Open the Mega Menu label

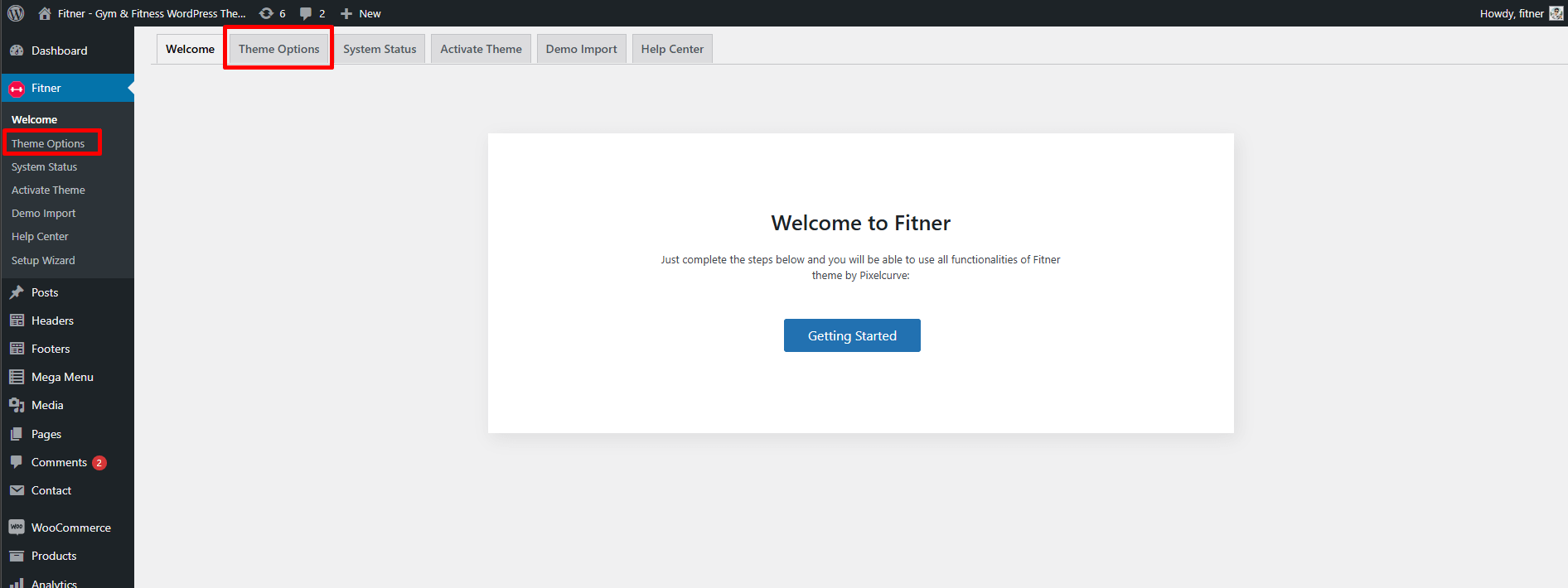tap(62, 377)
